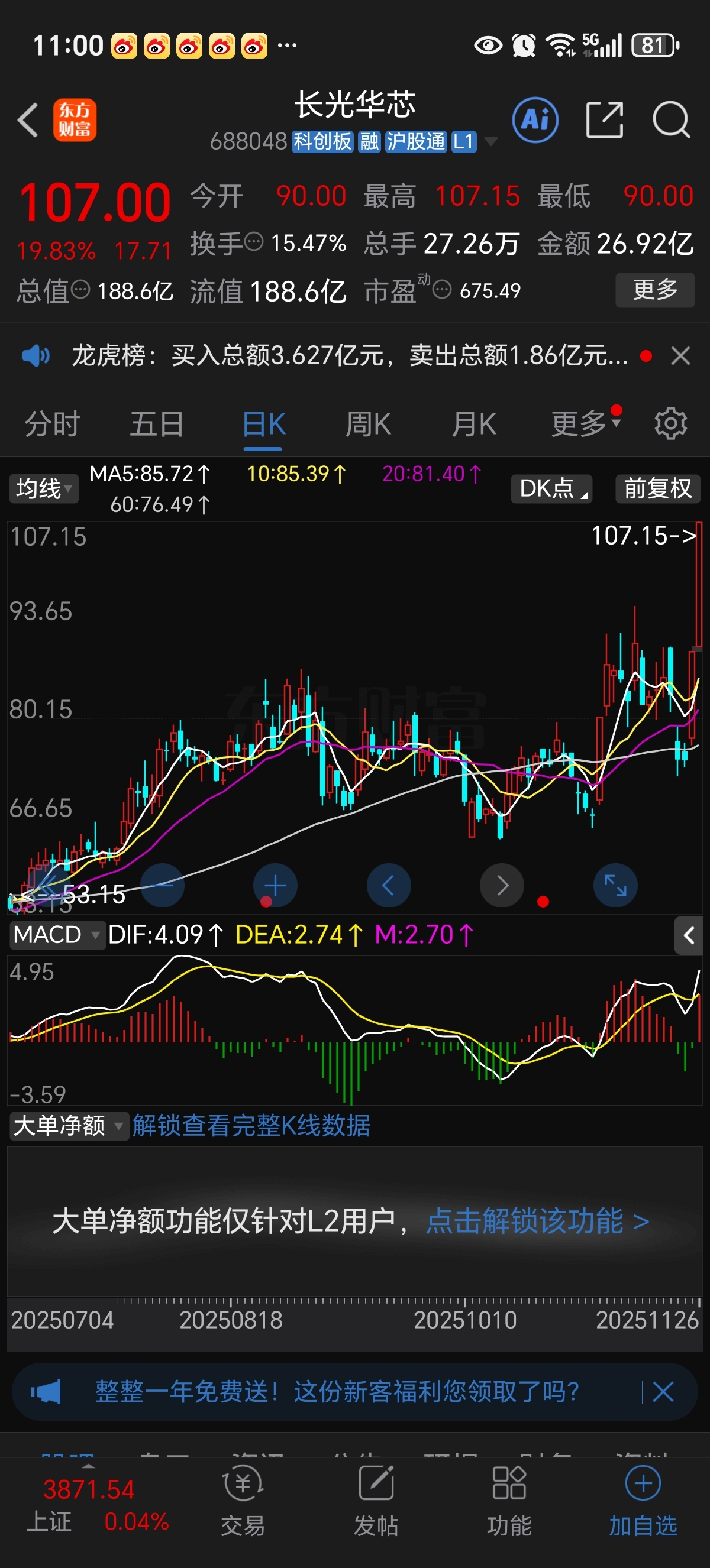
Task: Tap 20:81.40 moving average value
Action: 432,474
